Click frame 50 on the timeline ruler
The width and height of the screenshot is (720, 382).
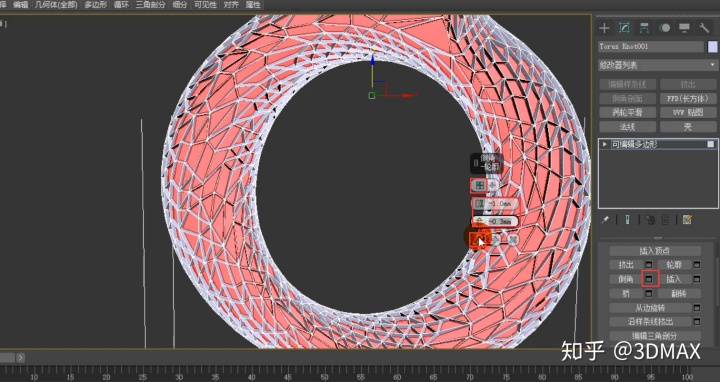coord(324,377)
